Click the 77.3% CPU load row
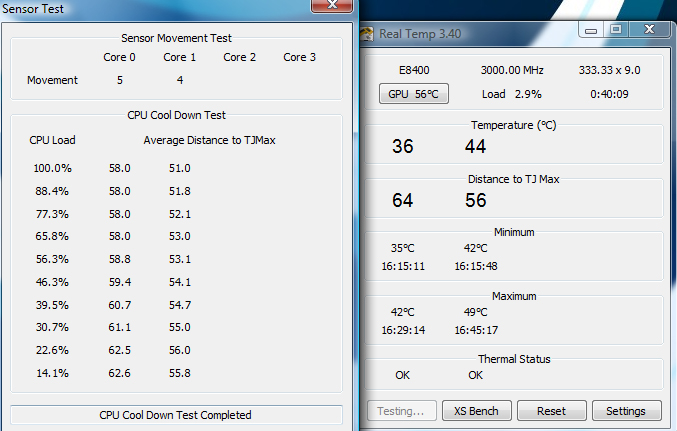The height and width of the screenshot is (431, 677). click(52, 214)
